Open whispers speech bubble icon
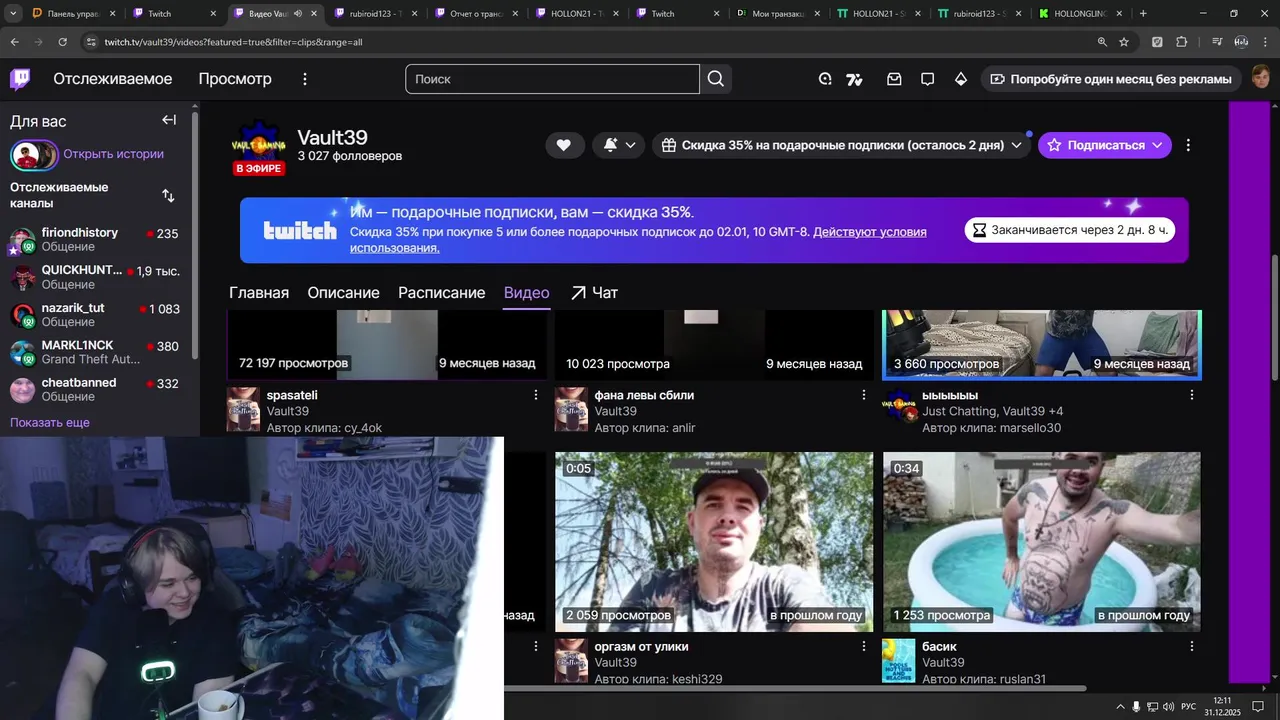Image resolution: width=1280 pixels, height=720 pixels. click(927, 79)
